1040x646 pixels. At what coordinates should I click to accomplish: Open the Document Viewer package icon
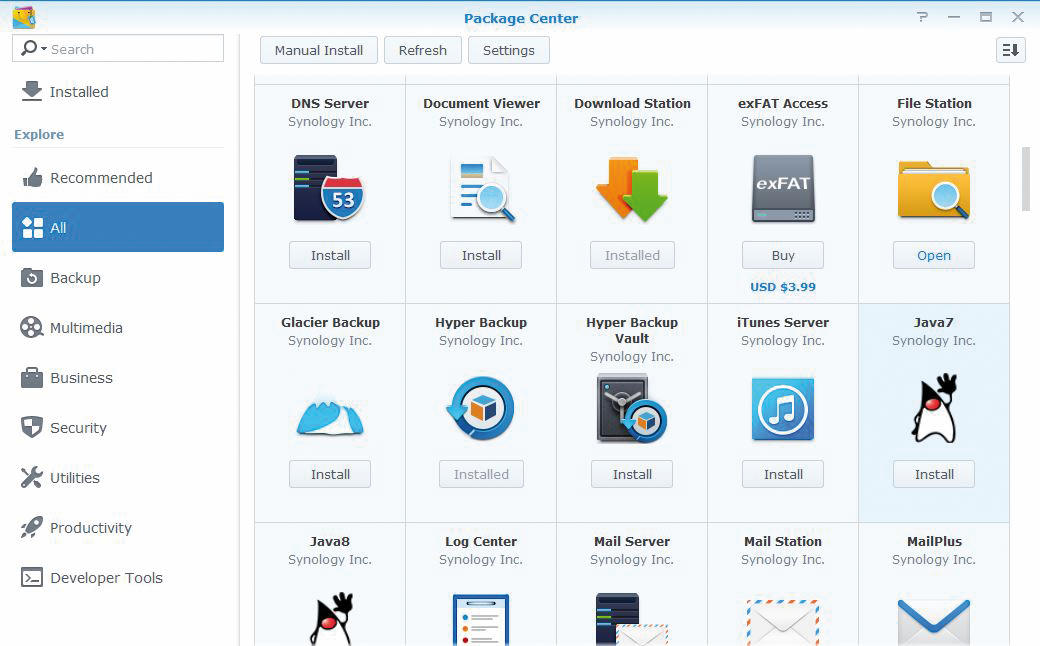(x=482, y=189)
